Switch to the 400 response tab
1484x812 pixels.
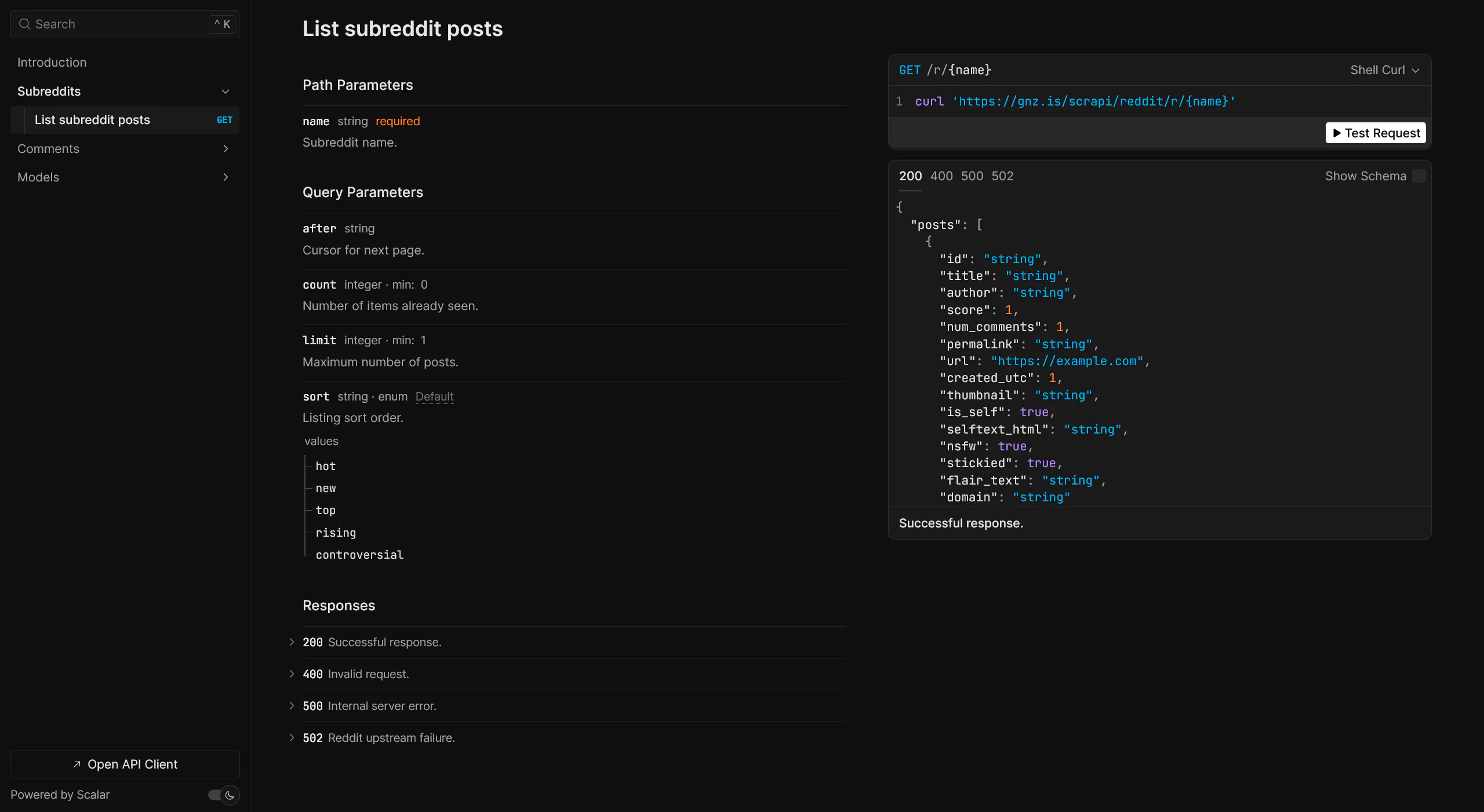tap(941, 176)
